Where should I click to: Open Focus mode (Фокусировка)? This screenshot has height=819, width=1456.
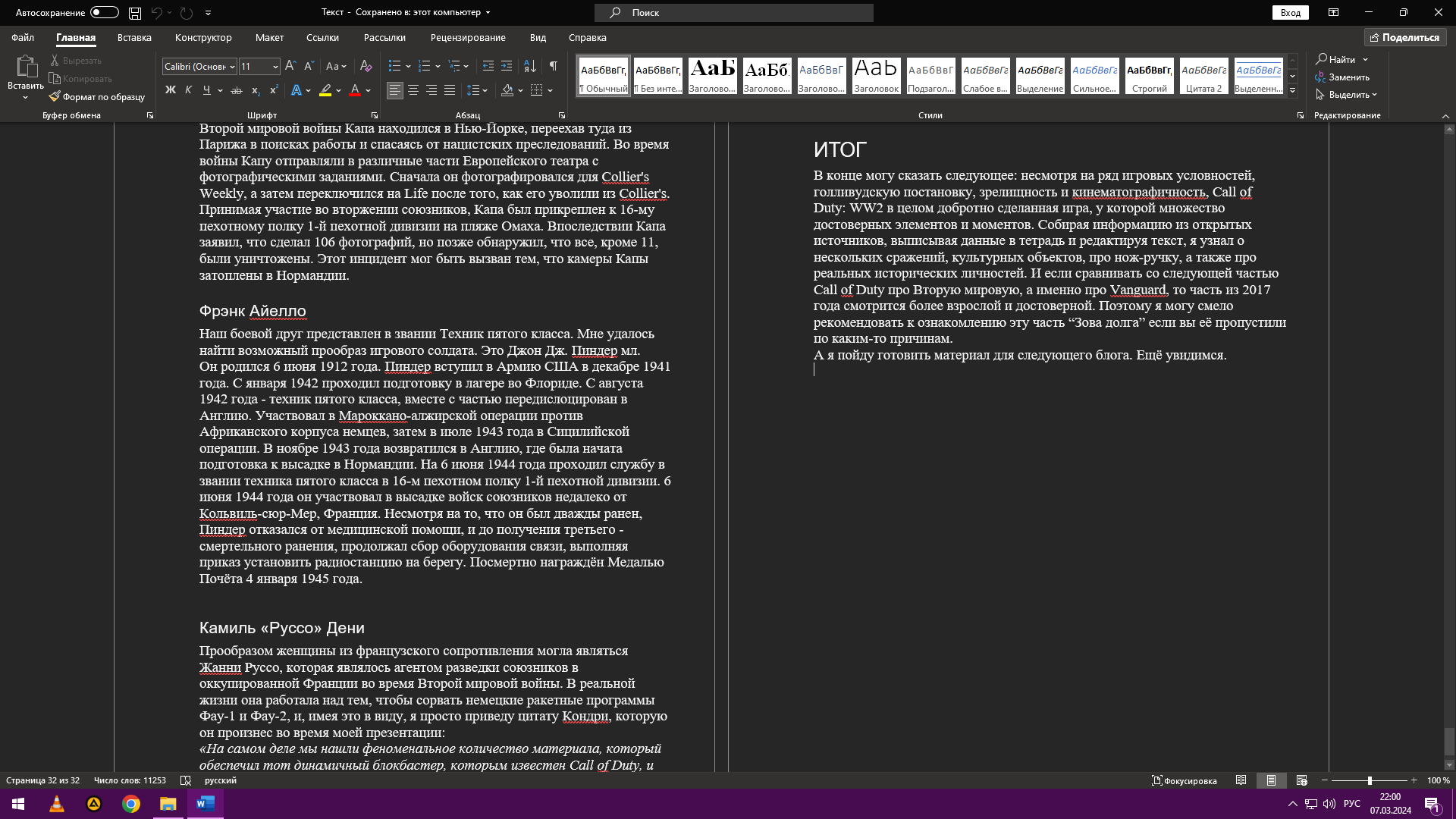point(1185,780)
